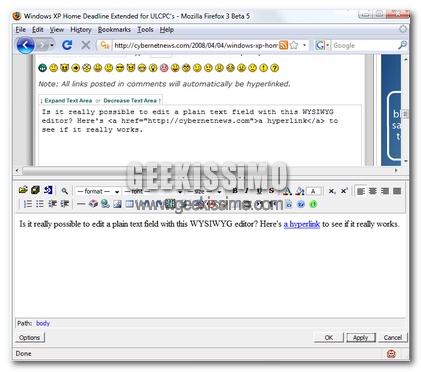Toggle bold formatting
Screen dimensions: 421x372
(x=235, y=191)
